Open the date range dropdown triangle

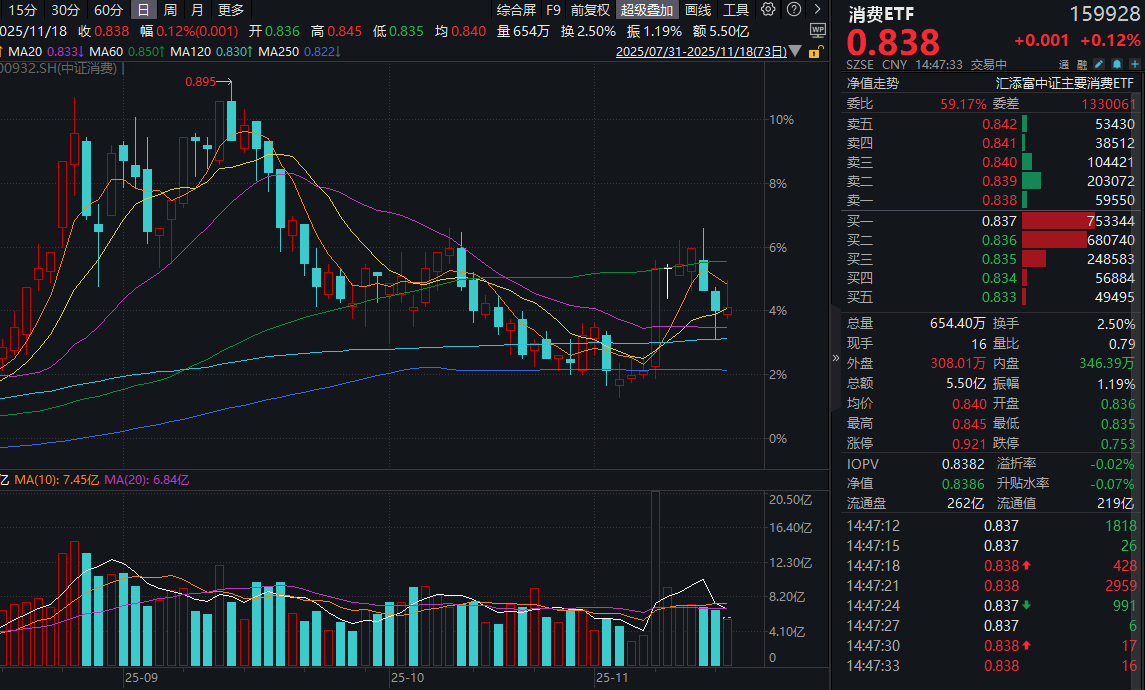793,50
